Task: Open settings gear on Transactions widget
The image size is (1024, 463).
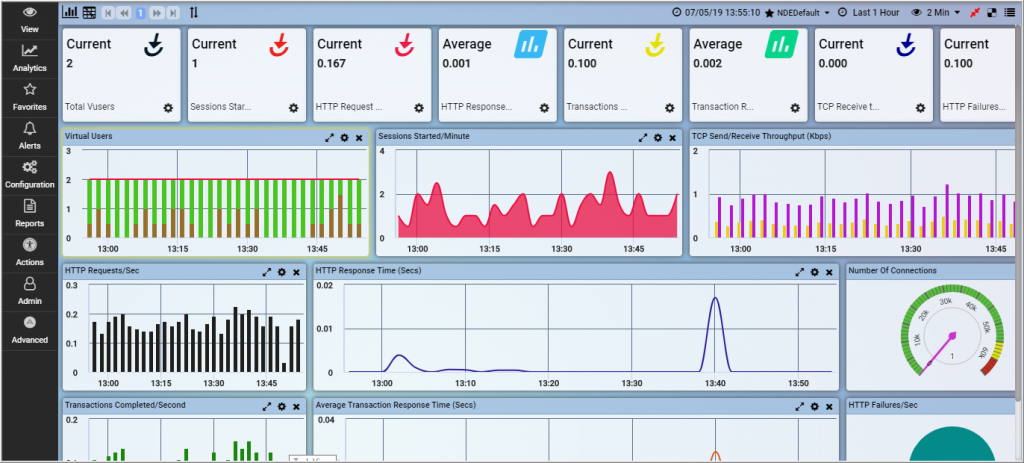Action: pos(670,108)
